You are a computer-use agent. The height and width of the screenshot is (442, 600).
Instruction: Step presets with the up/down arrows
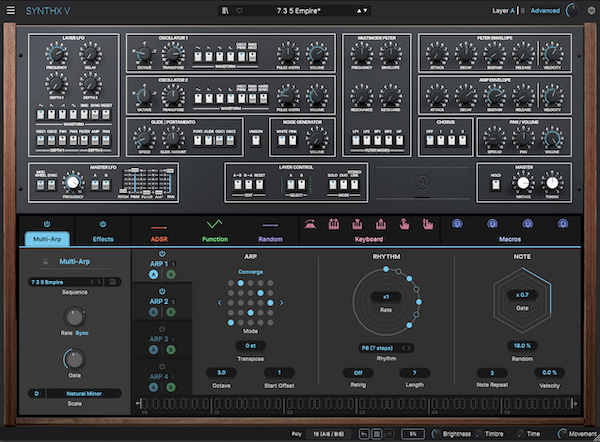(x=362, y=11)
